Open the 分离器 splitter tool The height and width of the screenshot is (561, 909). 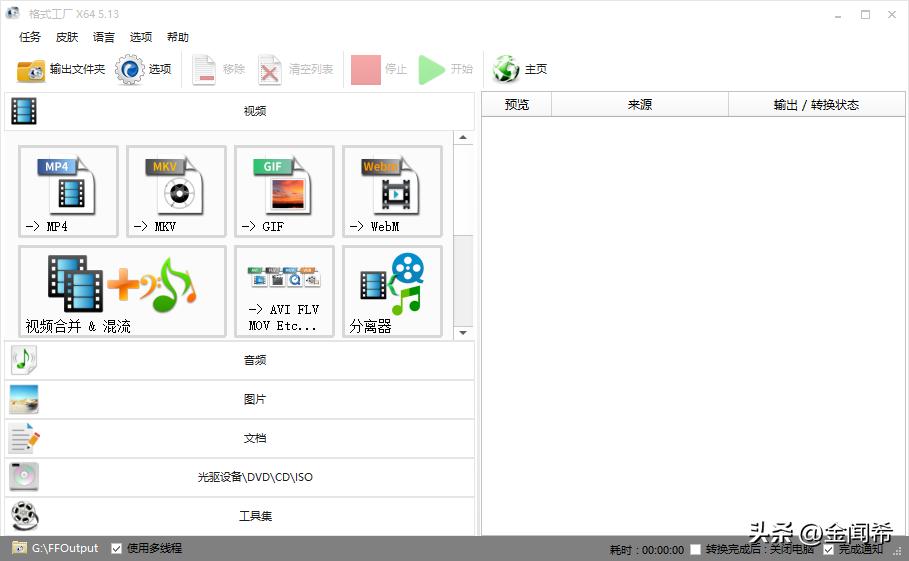392,291
